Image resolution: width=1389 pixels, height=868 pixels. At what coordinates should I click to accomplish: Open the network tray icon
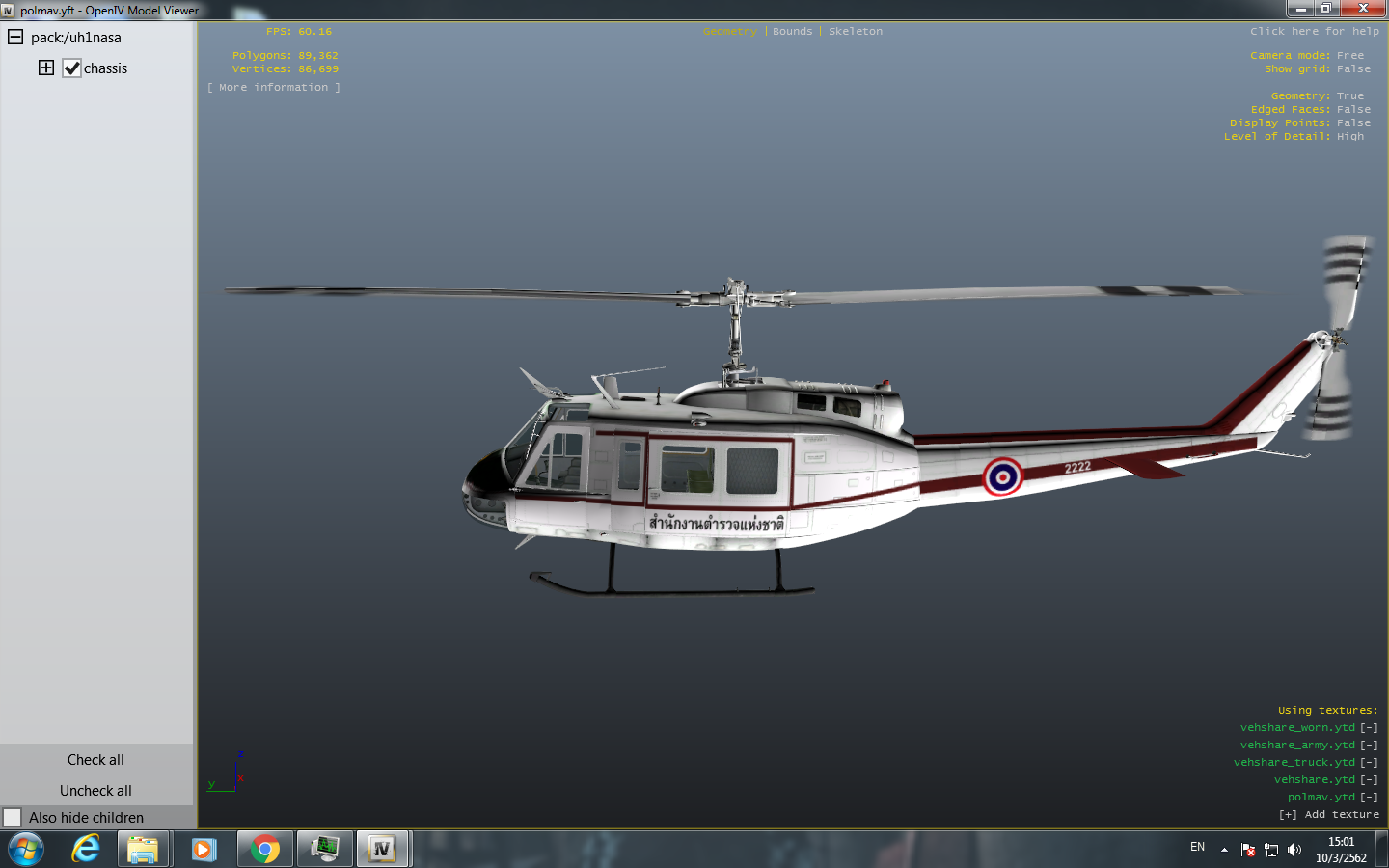pyautogui.click(x=1271, y=850)
